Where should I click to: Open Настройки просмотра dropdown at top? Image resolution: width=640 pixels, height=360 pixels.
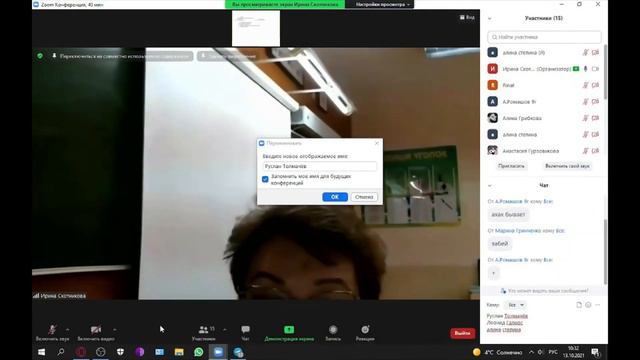(382, 4)
